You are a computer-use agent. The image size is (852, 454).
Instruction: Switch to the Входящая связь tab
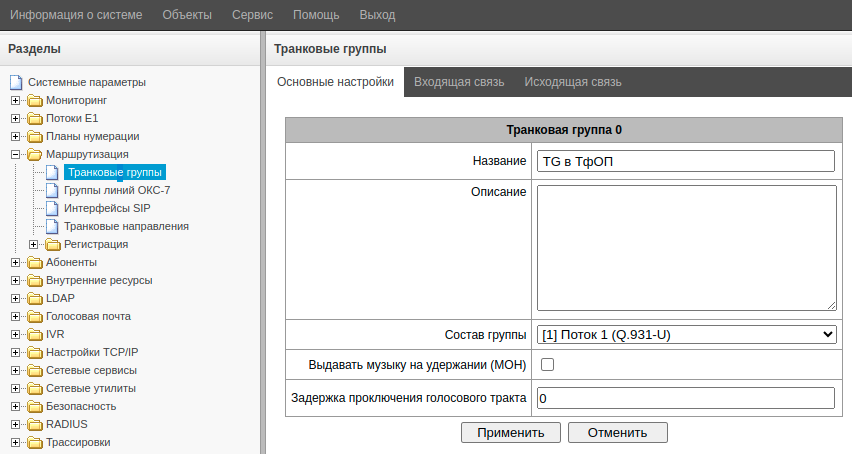[458, 82]
